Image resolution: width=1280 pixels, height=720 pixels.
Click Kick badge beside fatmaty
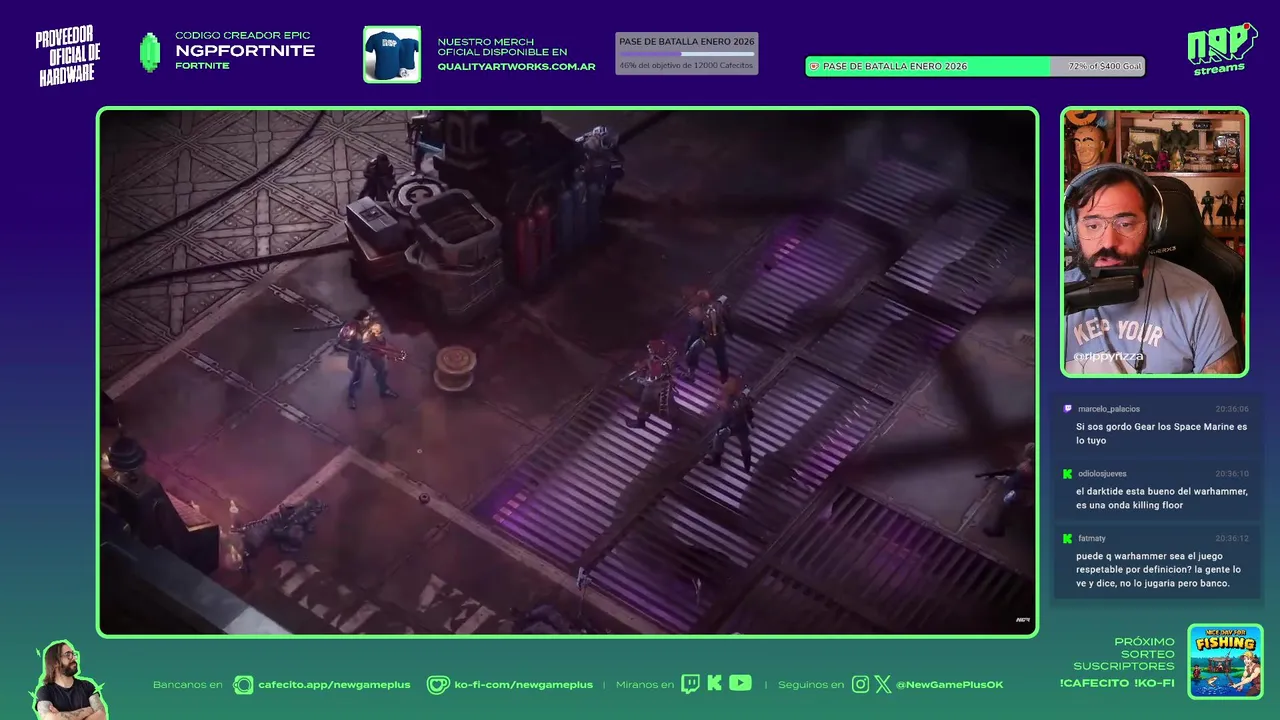[x=1068, y=539]
